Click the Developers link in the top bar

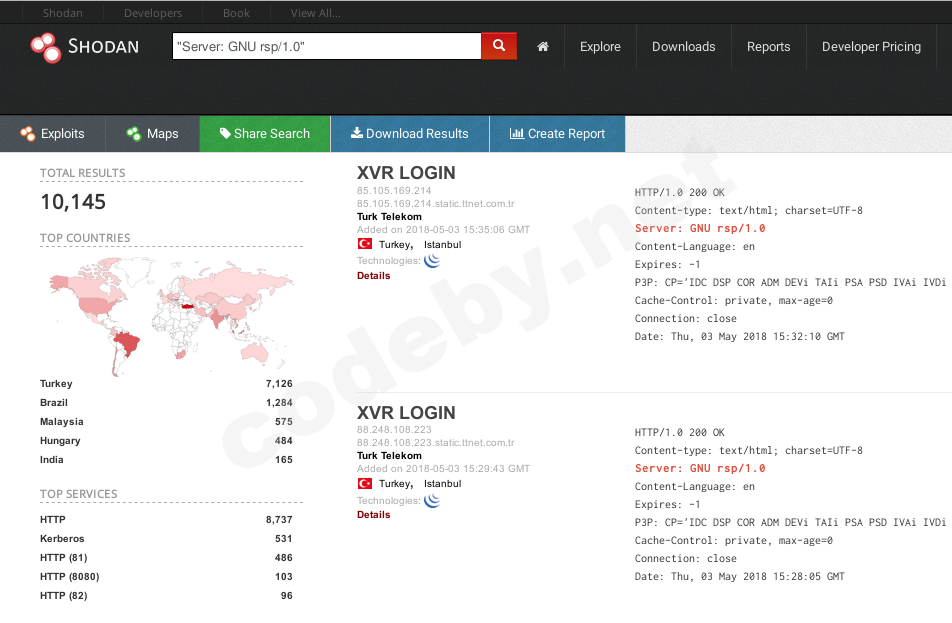(x=153, y=13)
